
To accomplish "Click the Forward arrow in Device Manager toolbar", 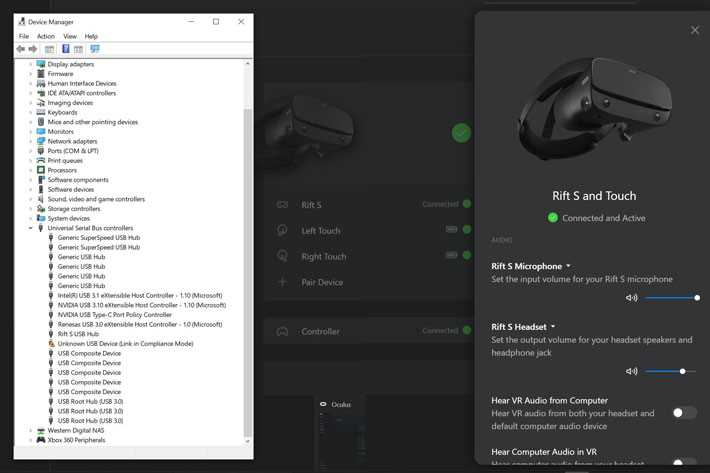I will [33, 48].
